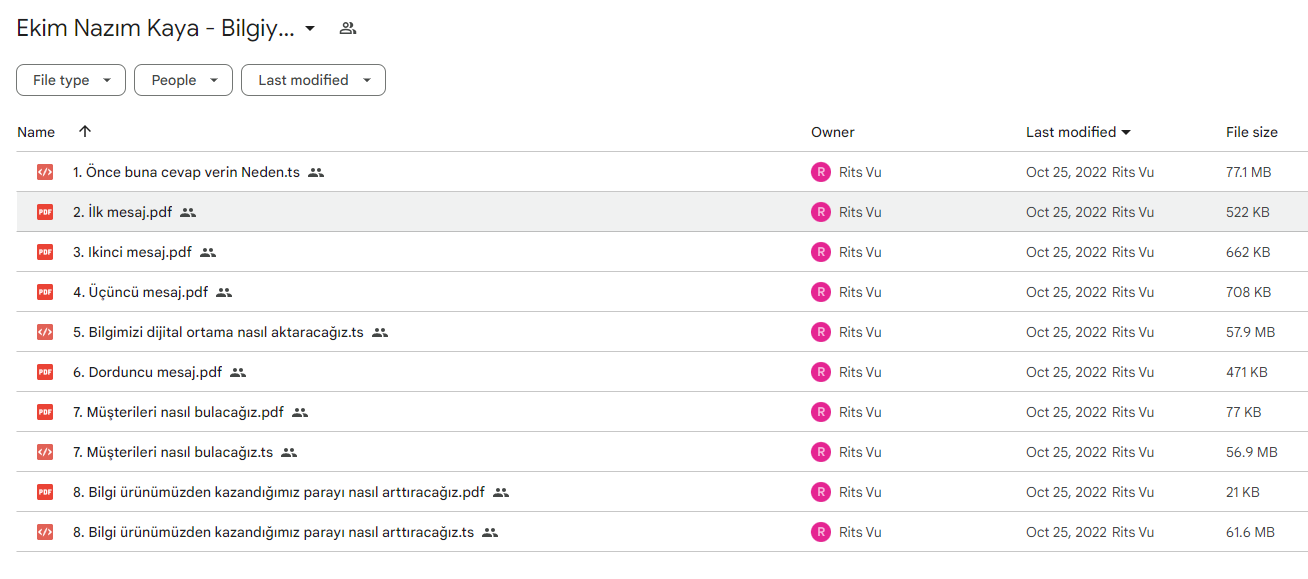The width and height of the screenshot is (1308, 579).
Task: Click code icon for Müşterileri nasıl bulacağız.ts
Action: 45,452
